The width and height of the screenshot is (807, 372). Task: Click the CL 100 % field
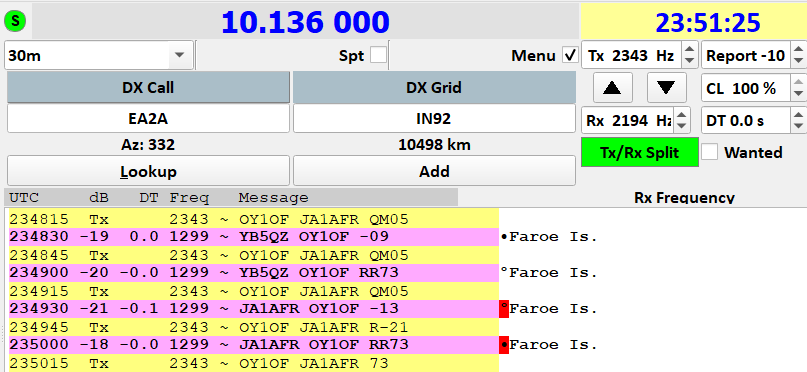click(x=746, y=88)
